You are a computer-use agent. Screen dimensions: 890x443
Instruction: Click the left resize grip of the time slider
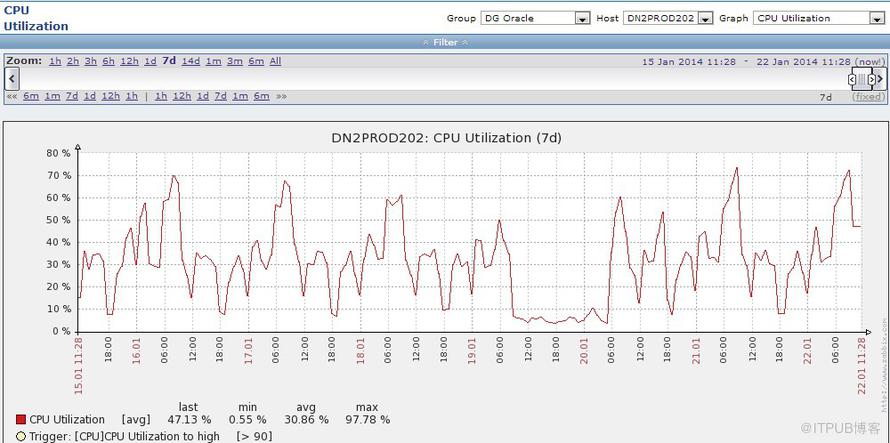pos(853,79)
